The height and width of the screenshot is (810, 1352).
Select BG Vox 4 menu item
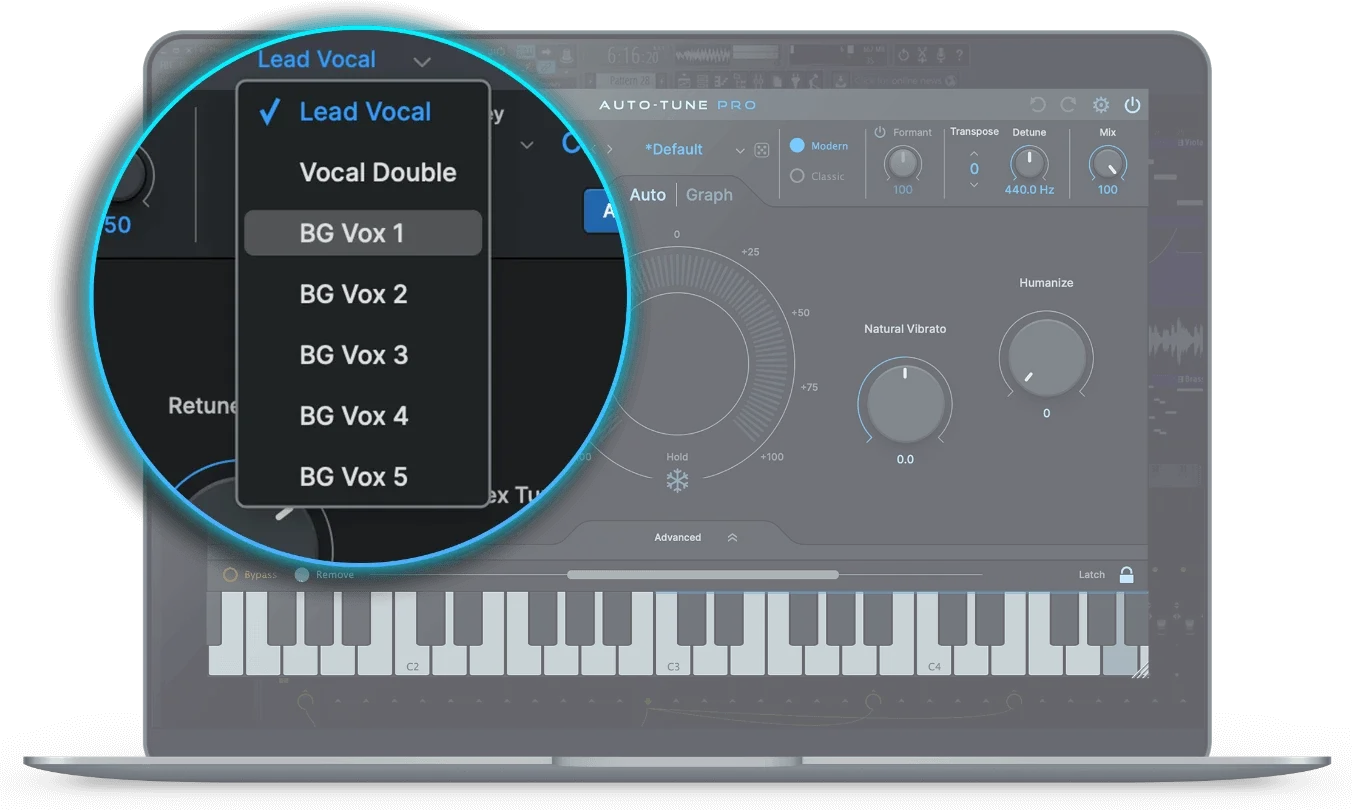363,416
